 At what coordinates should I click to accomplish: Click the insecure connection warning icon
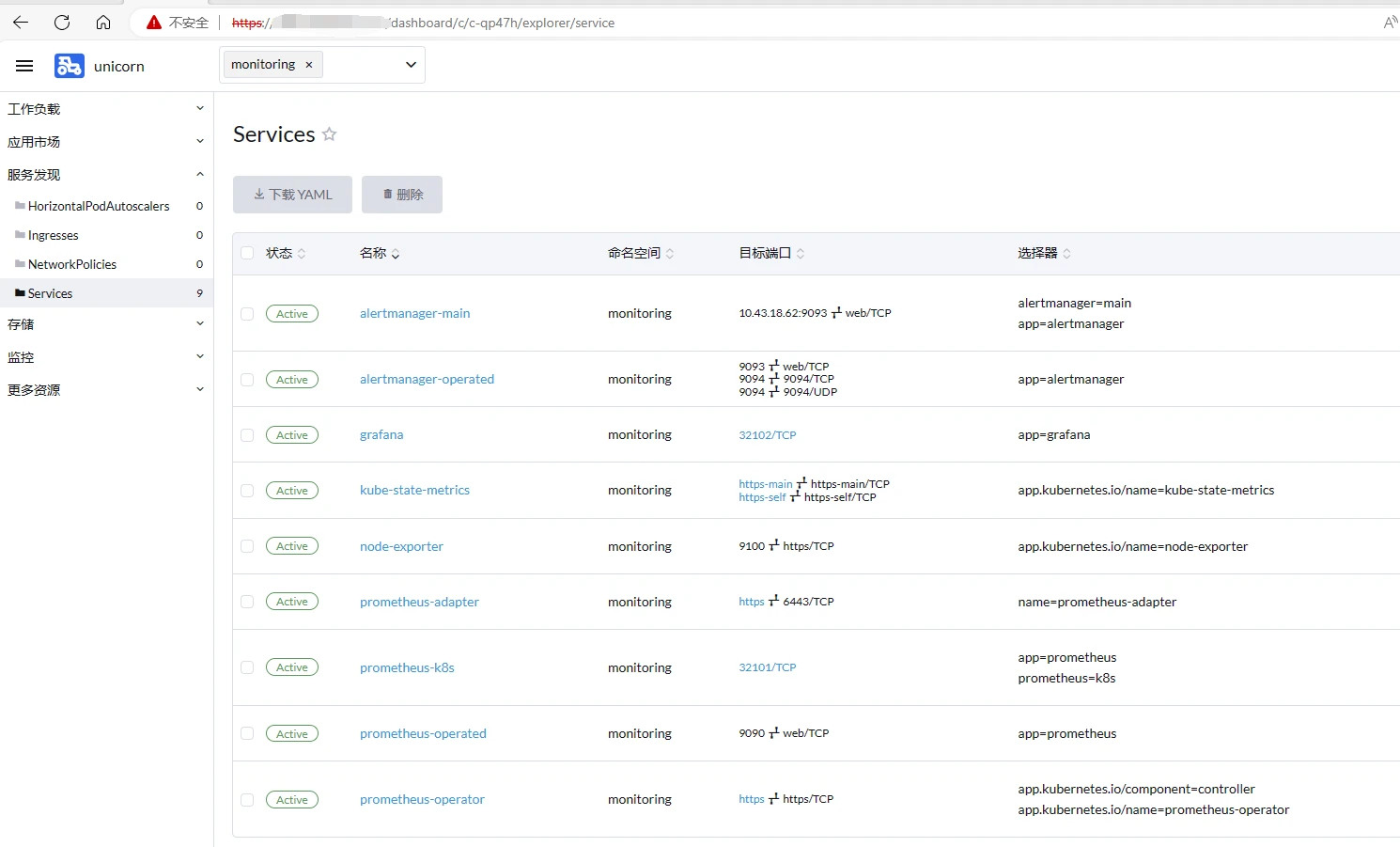(154, 23)
